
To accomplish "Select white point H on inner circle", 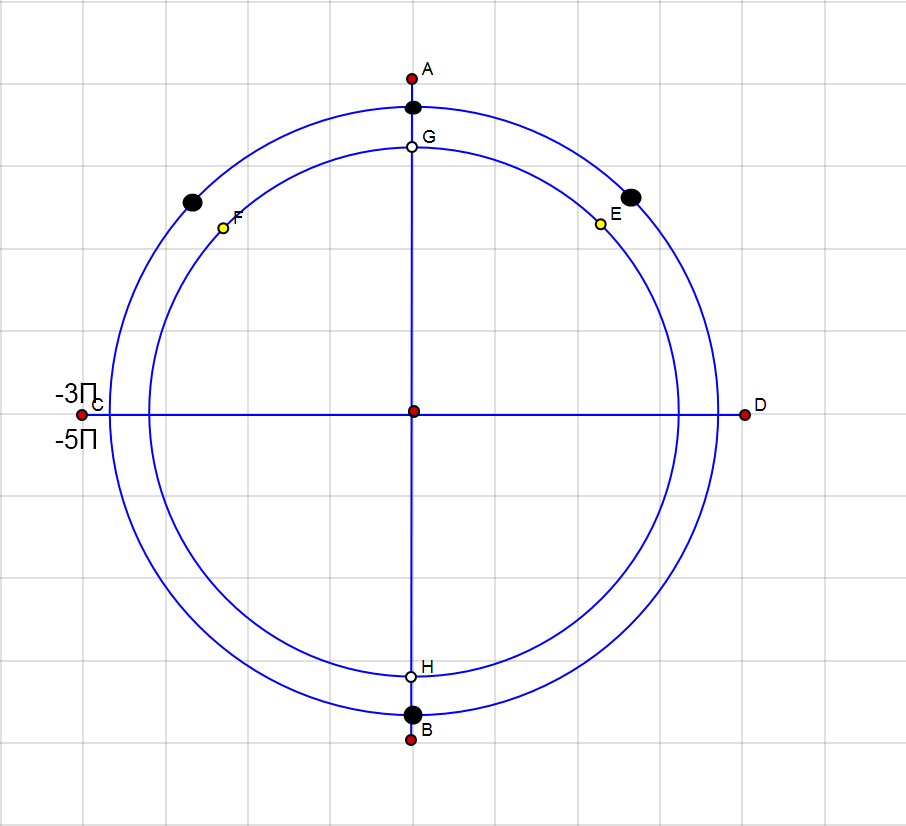I will coord(411,676).
